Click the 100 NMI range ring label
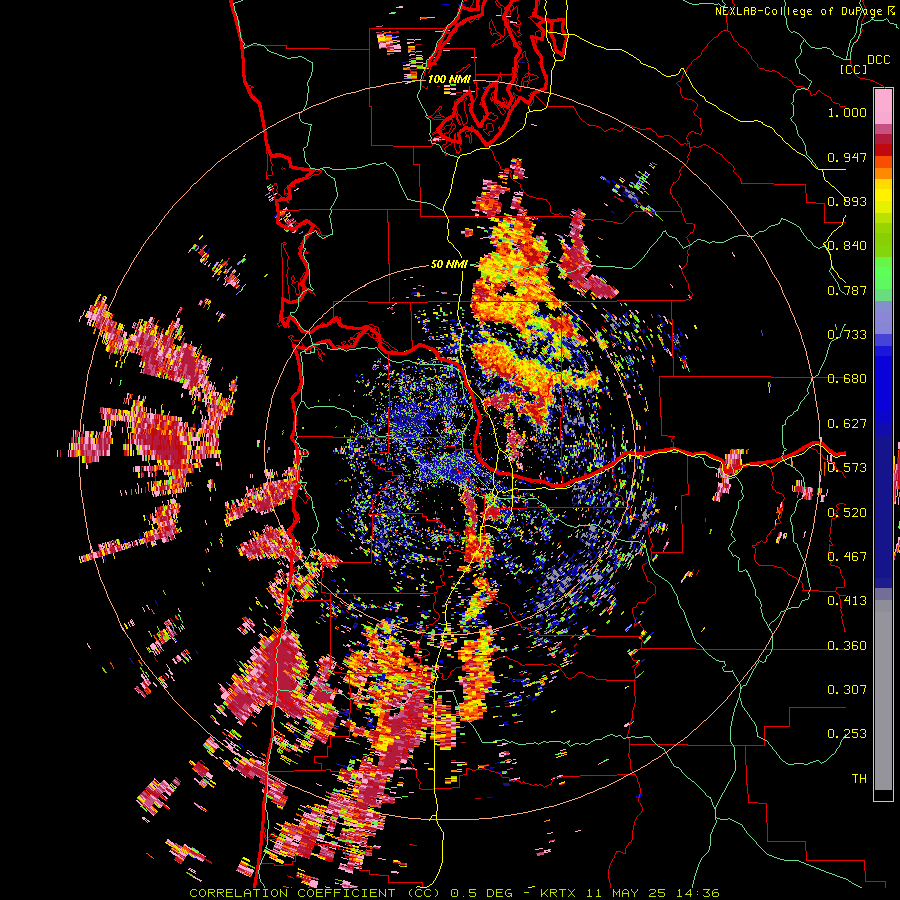 [449, 79]
